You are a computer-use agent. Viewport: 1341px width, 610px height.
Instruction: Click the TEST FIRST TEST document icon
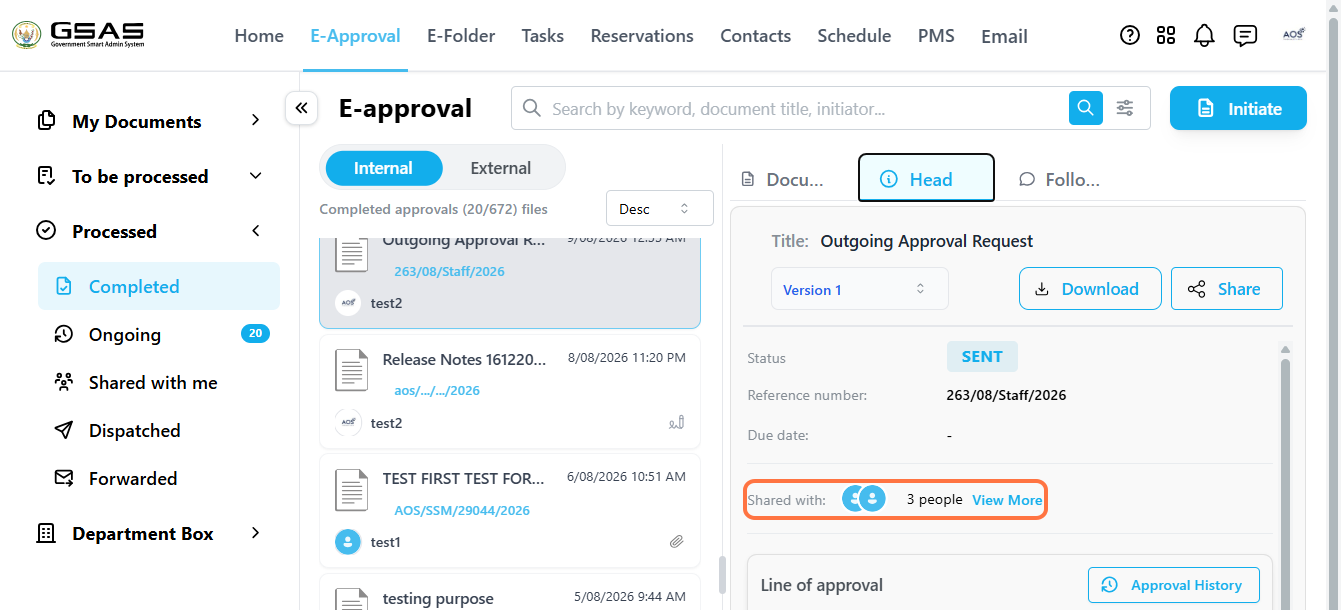point(351,490)
